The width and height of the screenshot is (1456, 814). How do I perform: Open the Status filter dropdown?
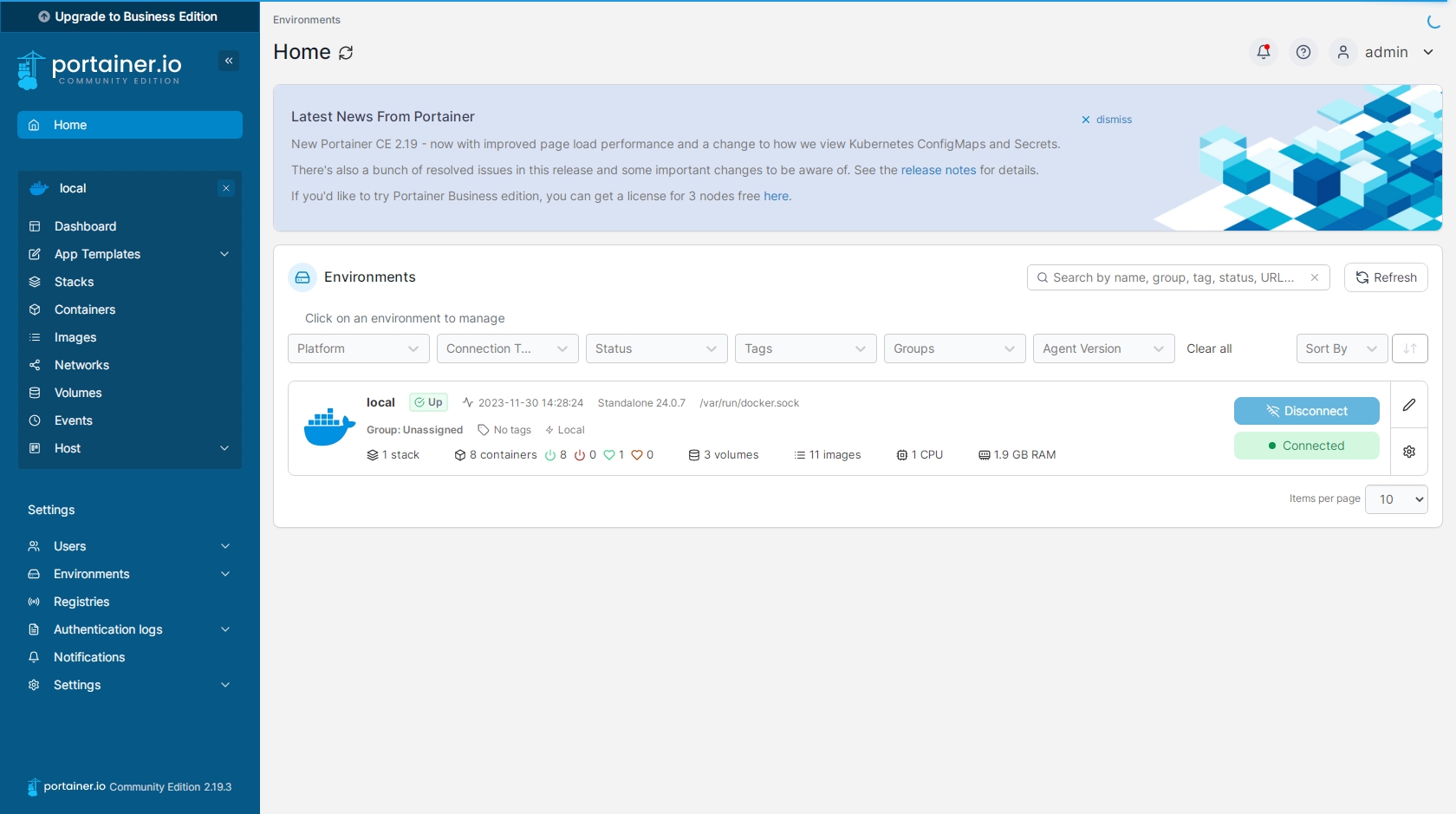point(657,348)
